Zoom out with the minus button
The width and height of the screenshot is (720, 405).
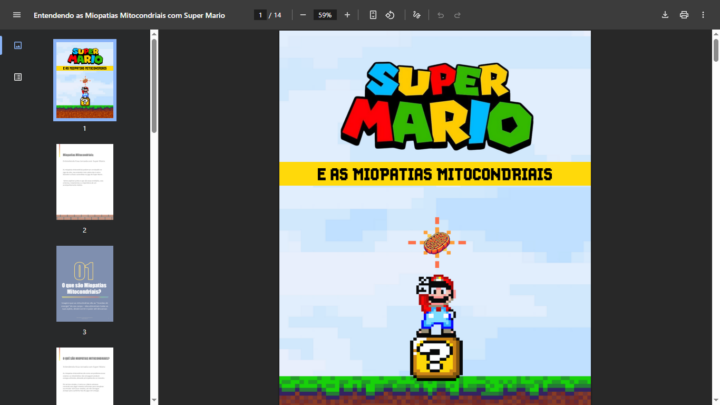(303, 15)
